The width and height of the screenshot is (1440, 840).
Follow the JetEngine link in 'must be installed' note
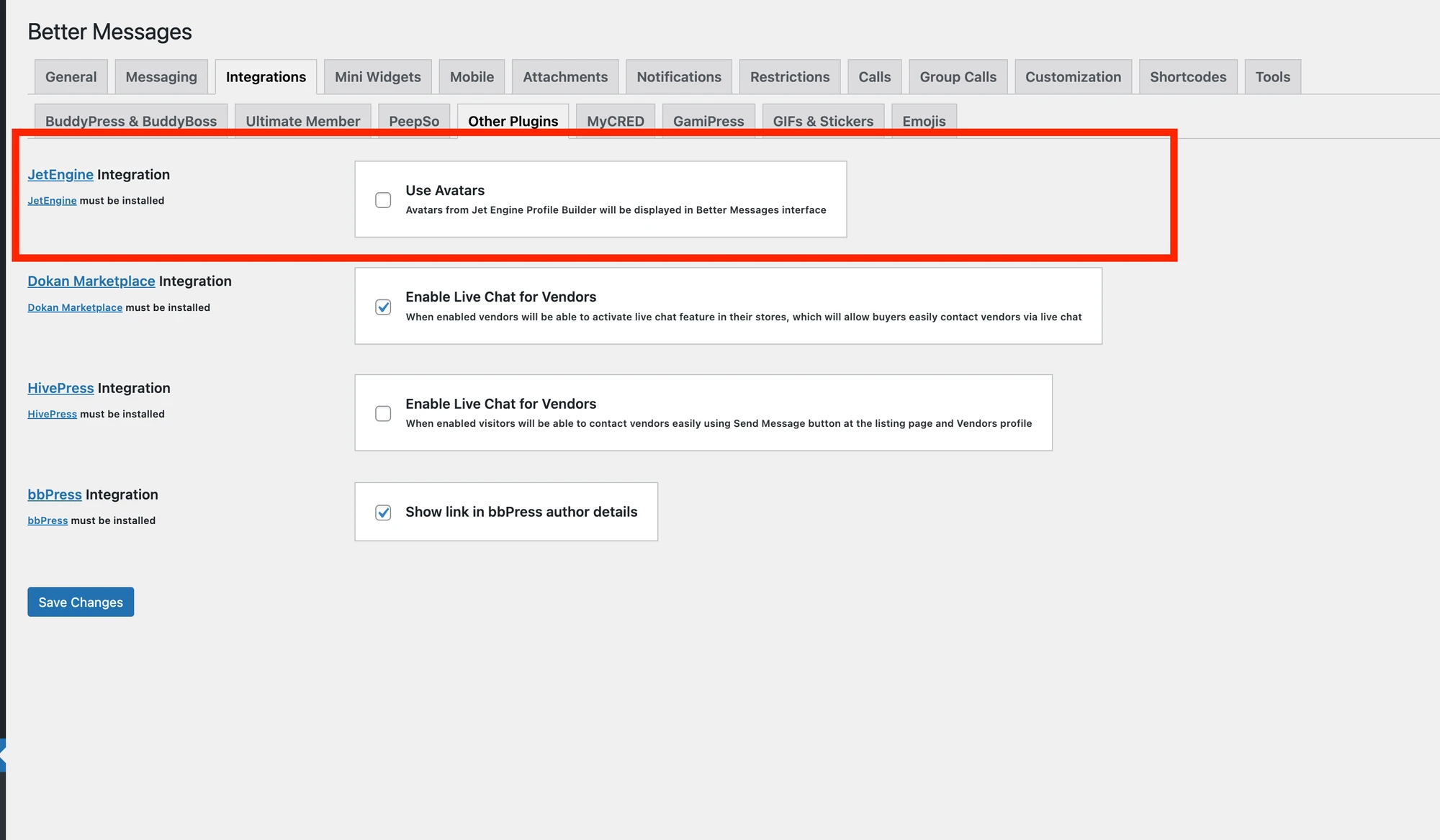52,201
